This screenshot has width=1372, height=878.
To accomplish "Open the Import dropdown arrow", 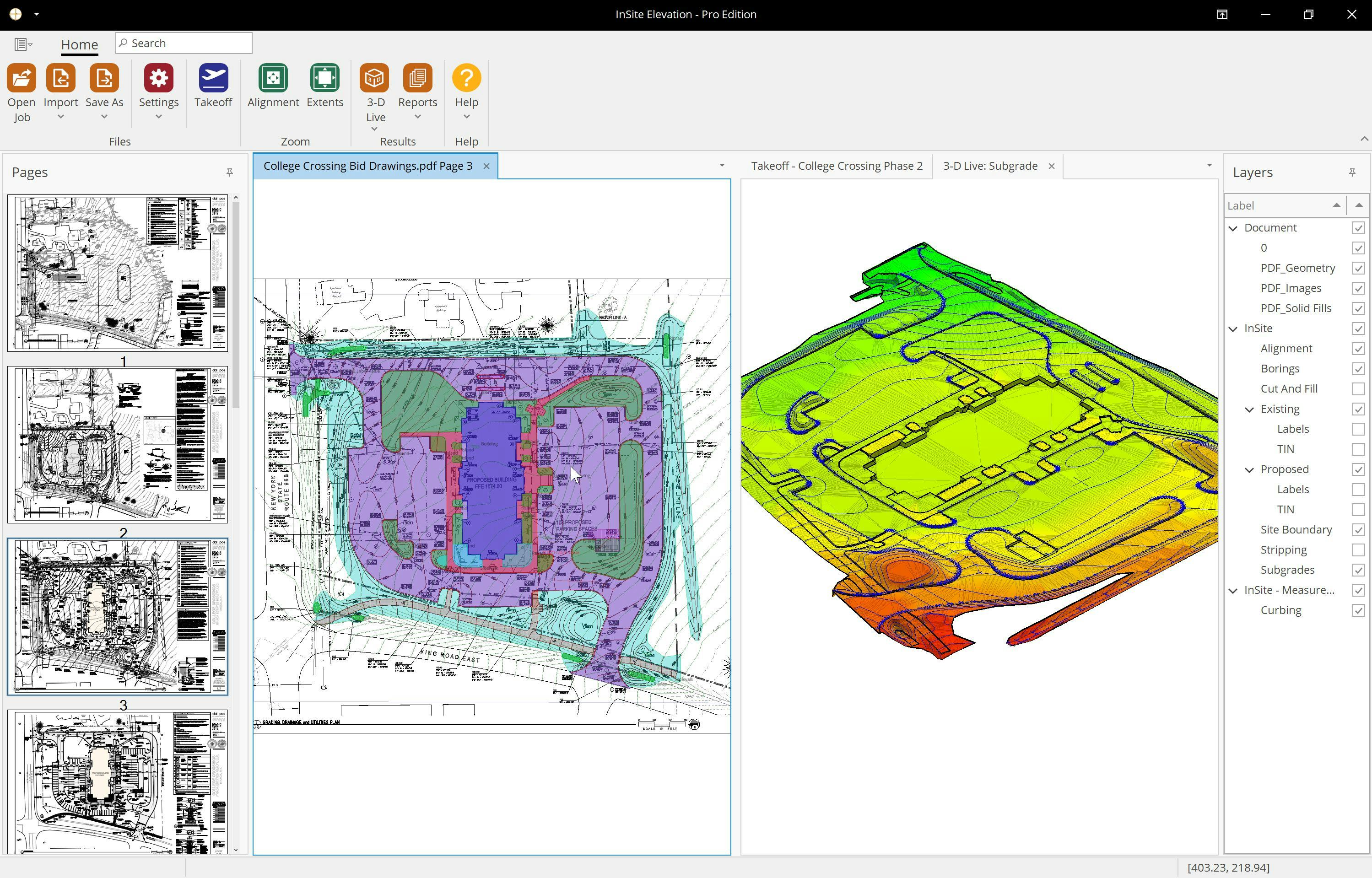I will coord(60,116).
